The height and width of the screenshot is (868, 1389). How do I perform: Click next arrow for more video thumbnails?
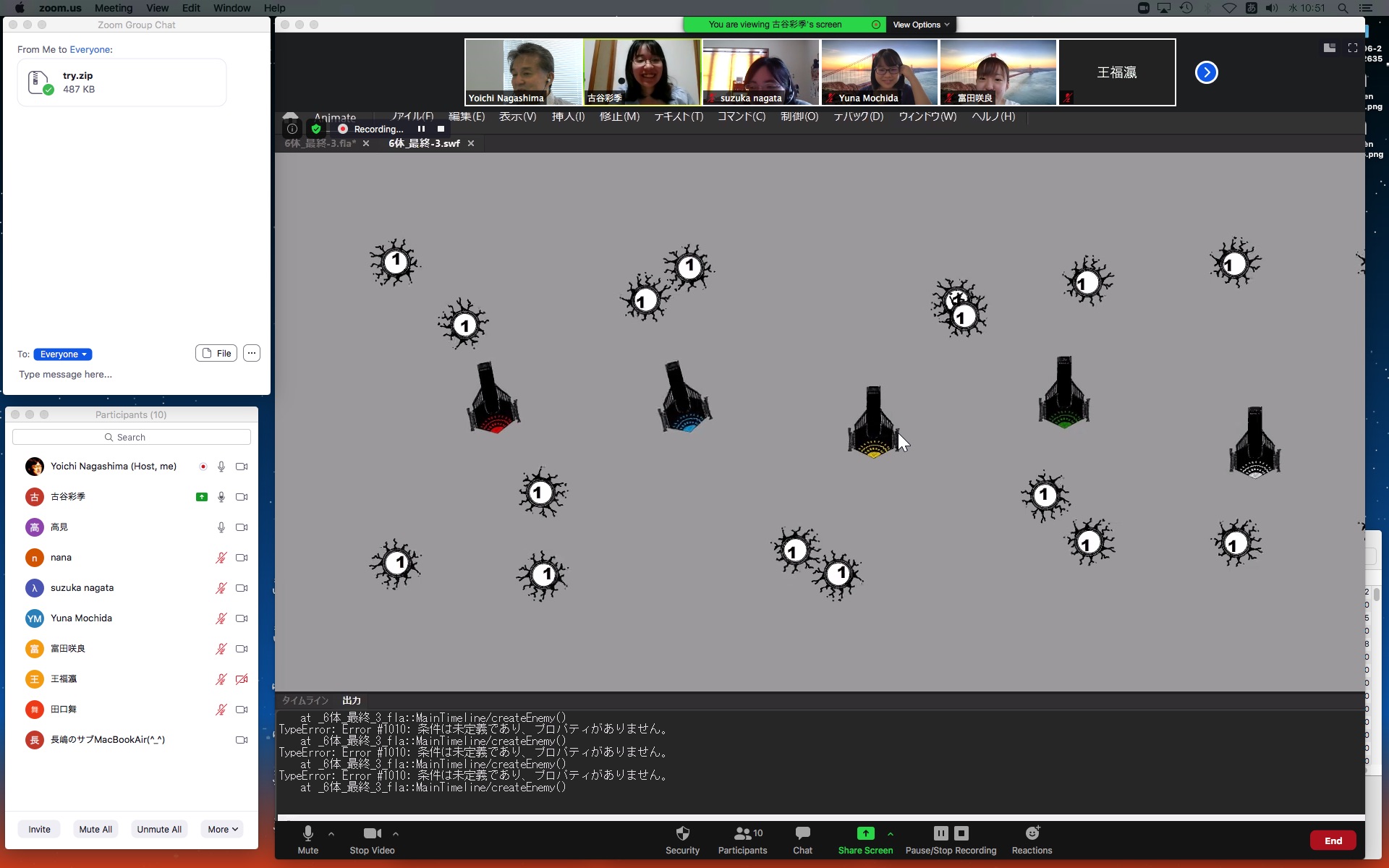click(x=1206, y=72)
